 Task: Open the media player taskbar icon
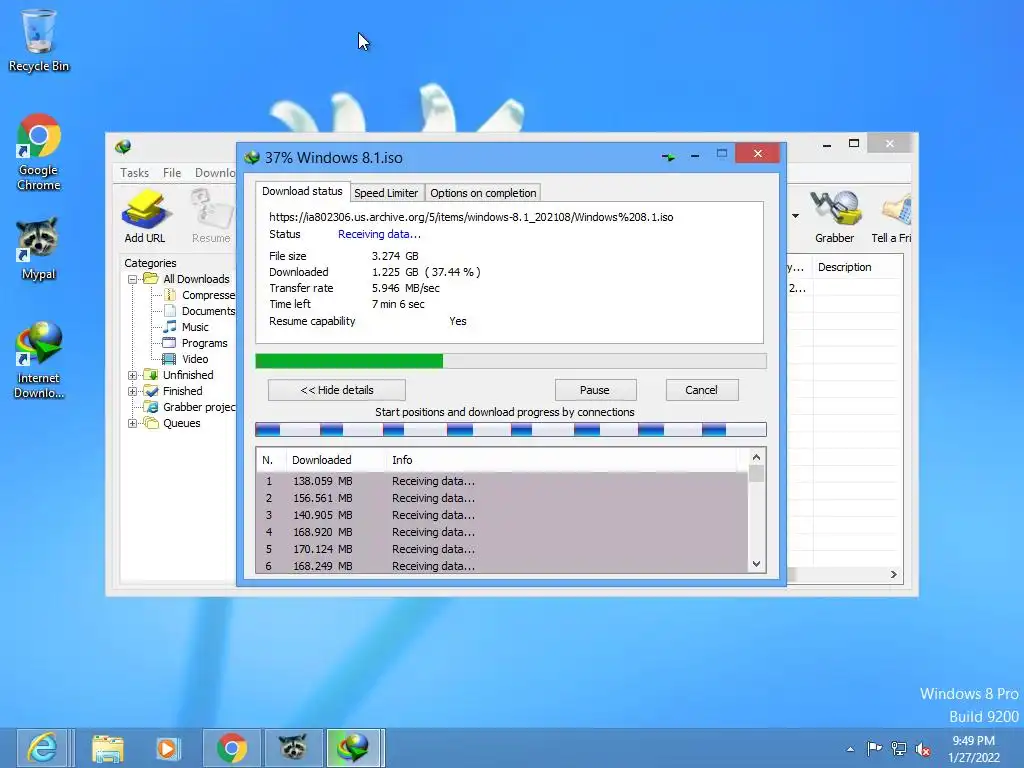click(x=168, y=748)
